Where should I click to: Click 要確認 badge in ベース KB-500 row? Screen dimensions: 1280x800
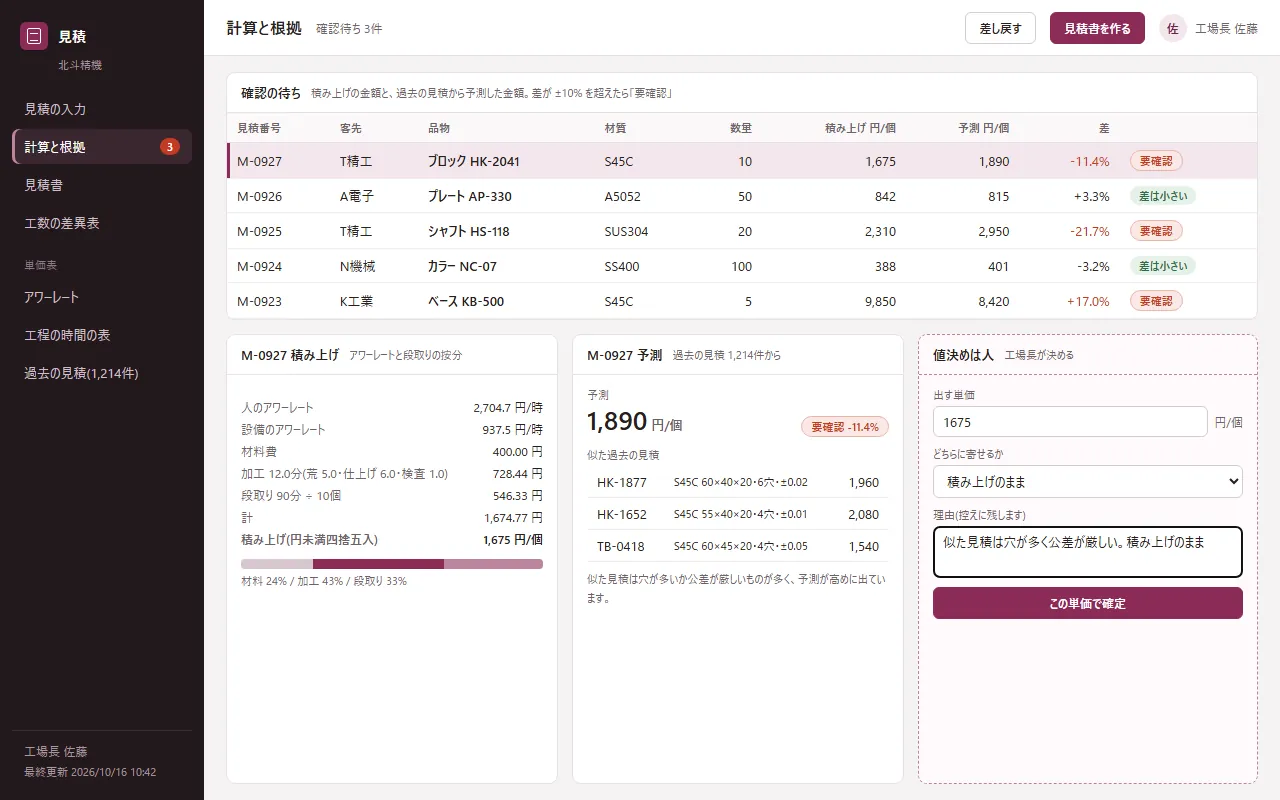tap(1156, 301)
